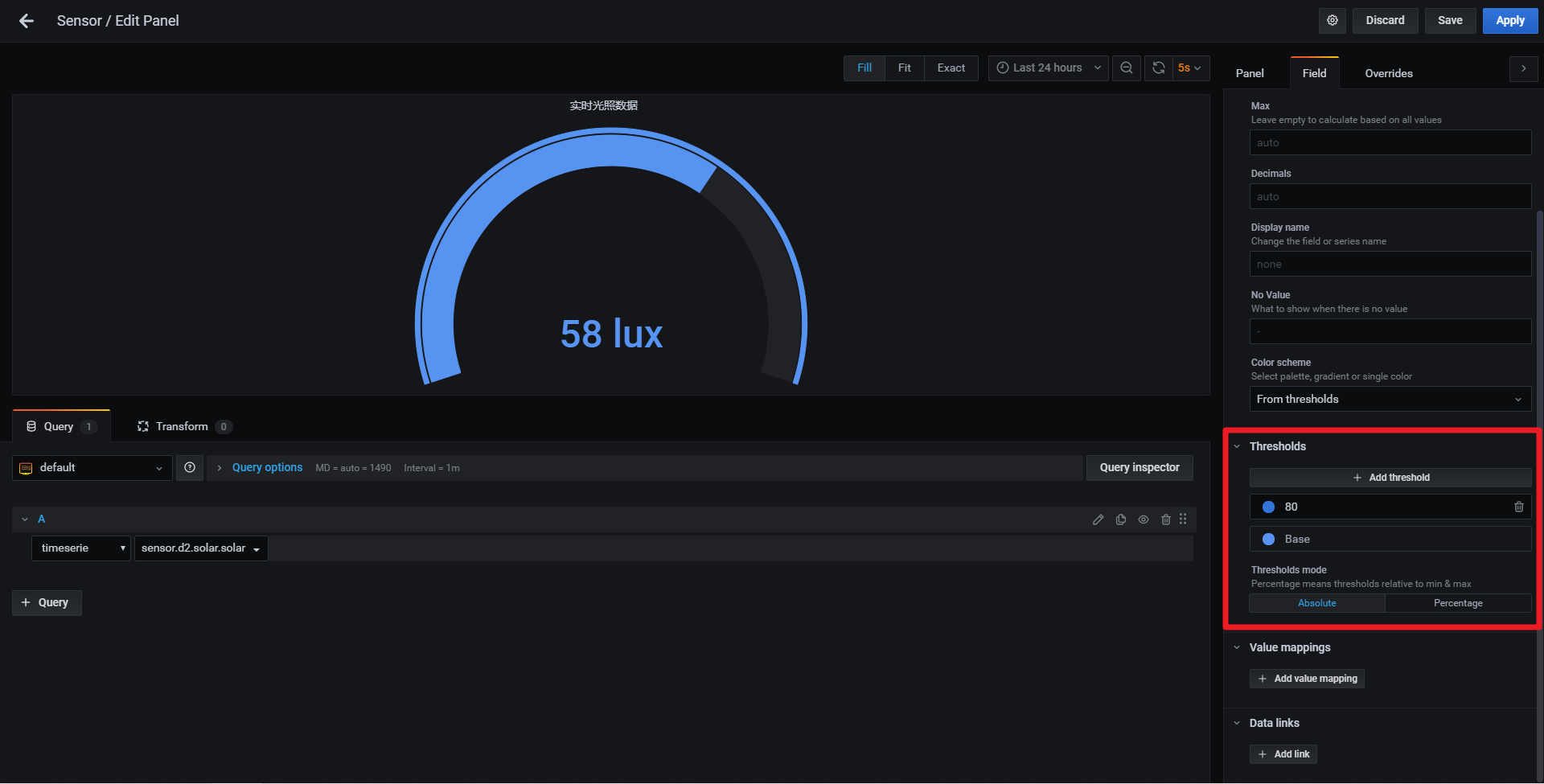Switch to the Overrides tab
The image size is (1544, 784).
click(1388, 73)
